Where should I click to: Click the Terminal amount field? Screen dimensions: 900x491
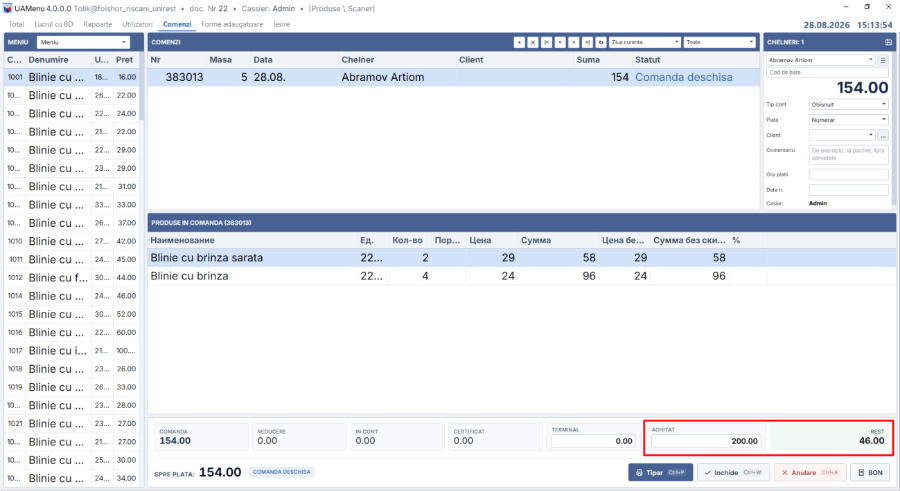[x=593, y=441]
